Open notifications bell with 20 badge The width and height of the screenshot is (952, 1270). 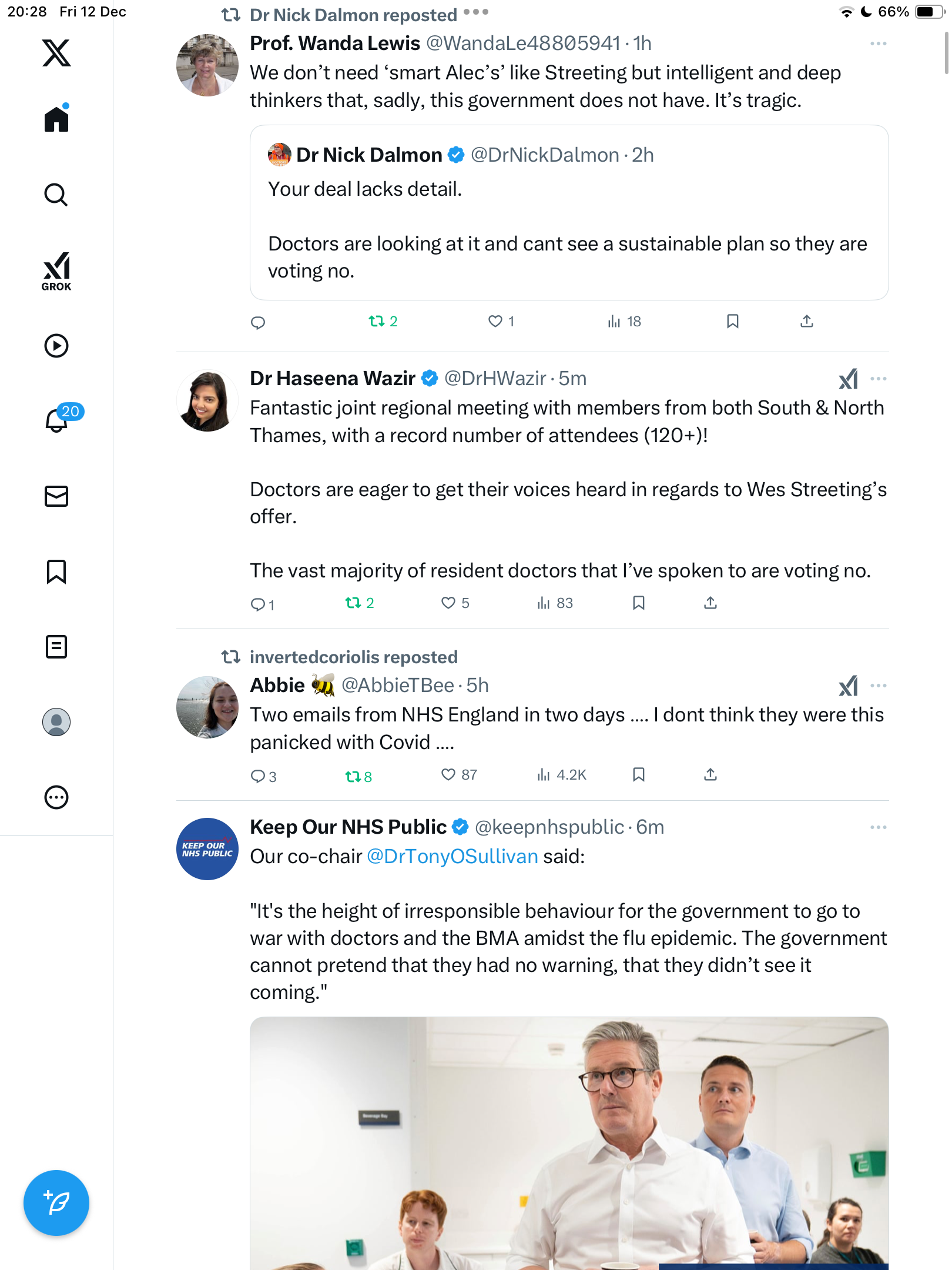pos(58,420)
